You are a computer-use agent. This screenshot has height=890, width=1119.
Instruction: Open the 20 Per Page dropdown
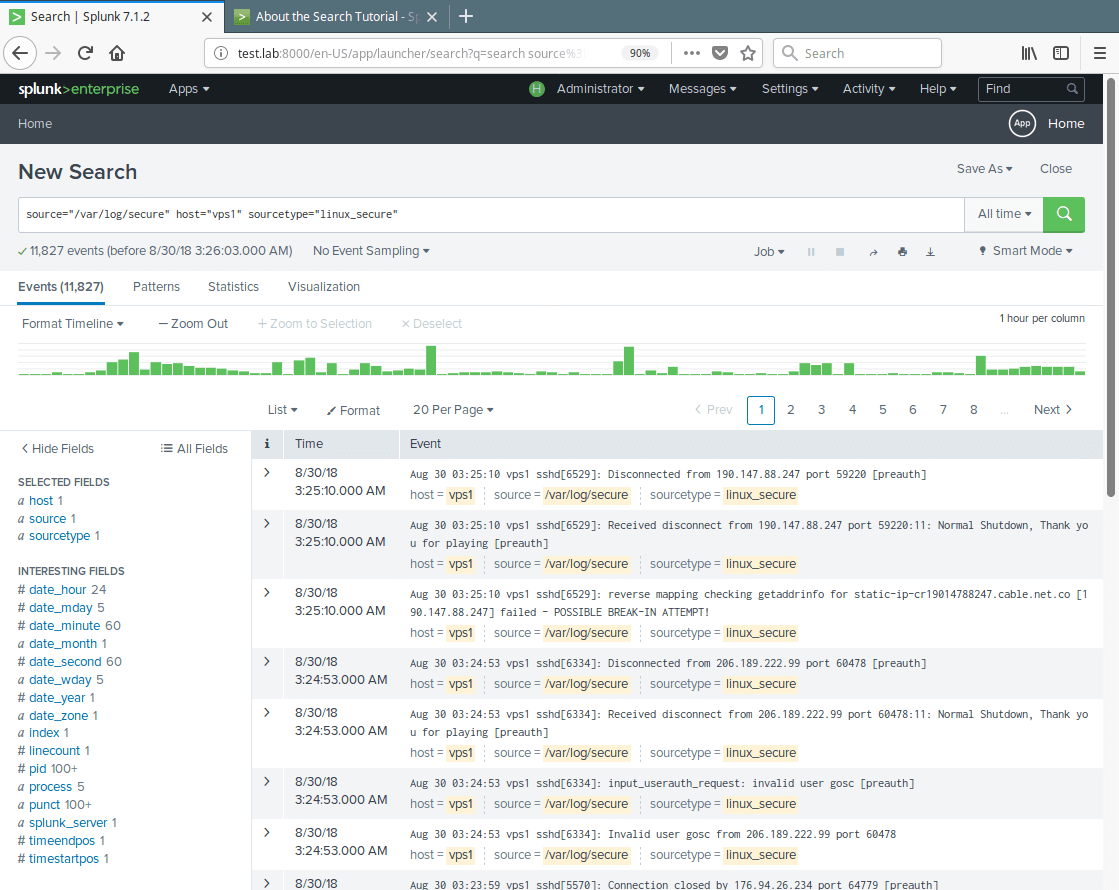pyautogui.click(x=452, y=409)
